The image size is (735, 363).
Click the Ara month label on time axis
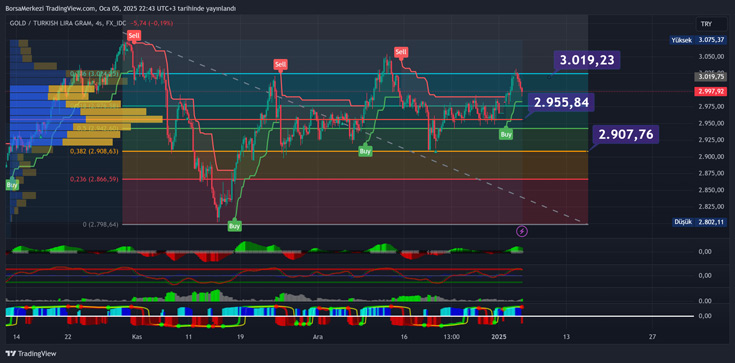click(x=317, y=337)
